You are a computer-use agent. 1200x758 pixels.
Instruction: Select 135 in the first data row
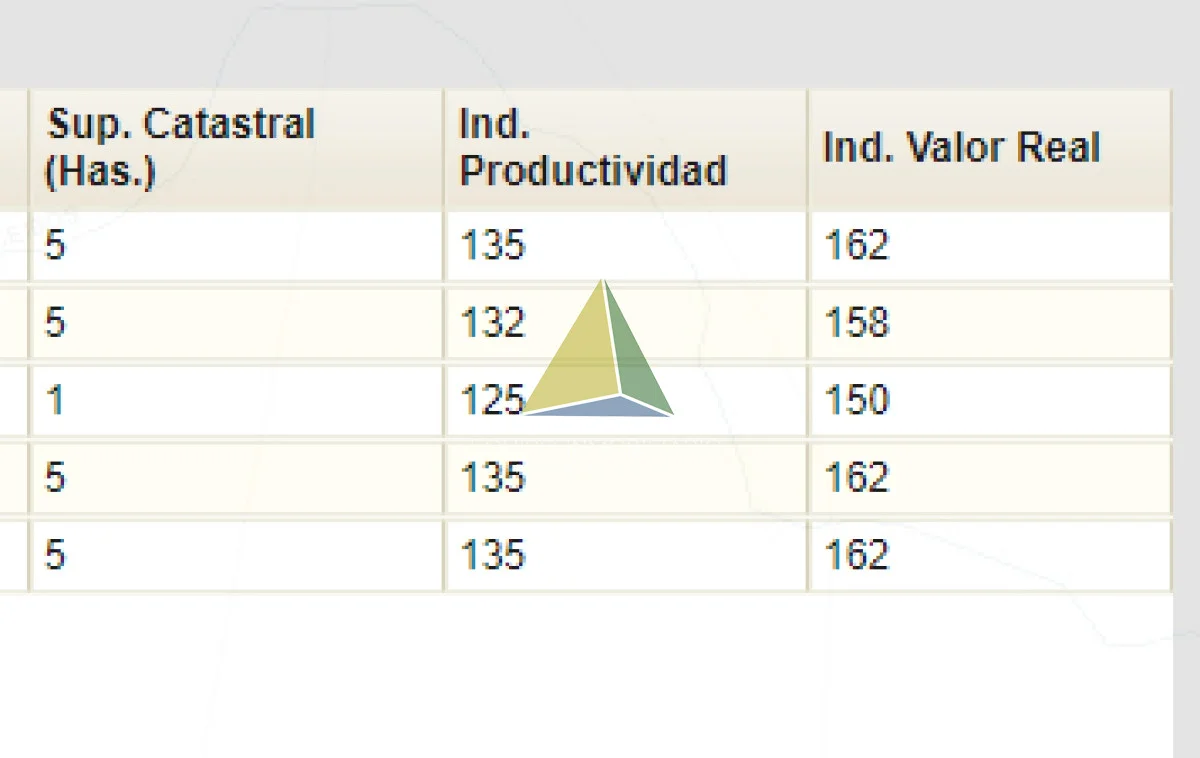(492, 246)
